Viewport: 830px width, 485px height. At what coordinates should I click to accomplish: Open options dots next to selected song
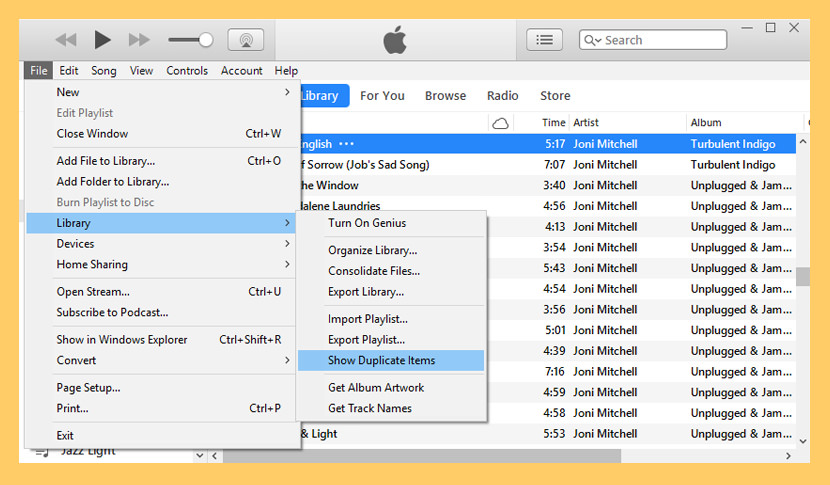[346, 144]
